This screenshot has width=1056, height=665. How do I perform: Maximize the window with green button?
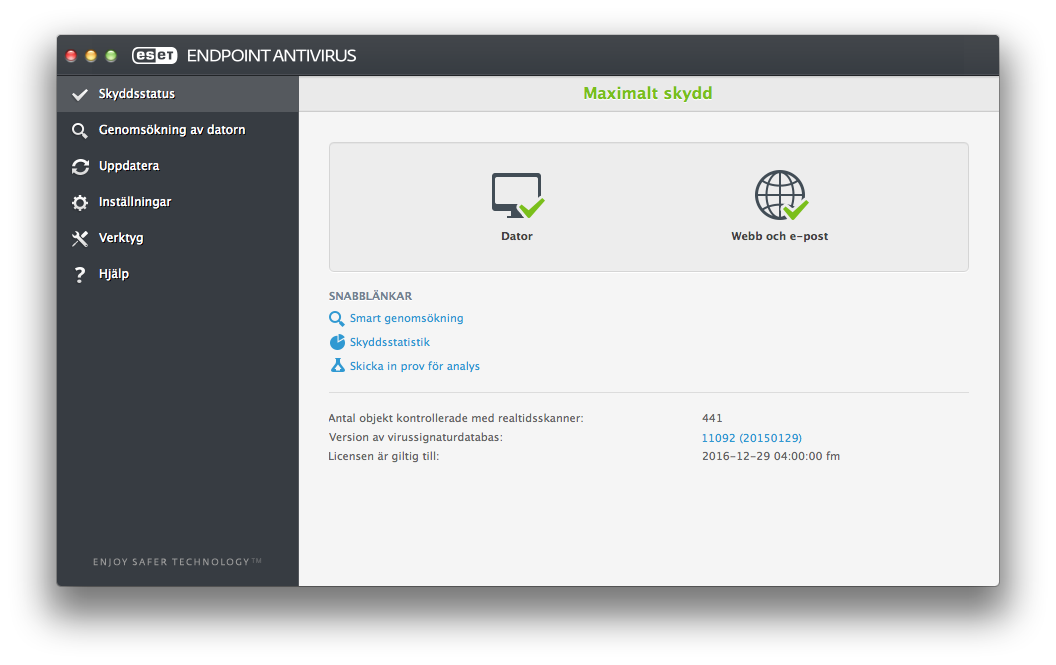point(111,56)
